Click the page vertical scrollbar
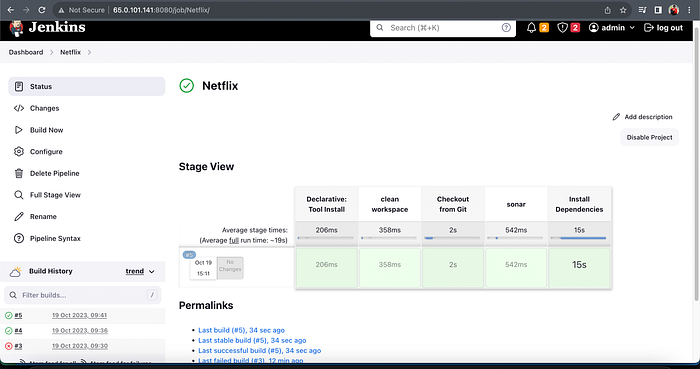 pyautogui.click(x=696, y=165)
